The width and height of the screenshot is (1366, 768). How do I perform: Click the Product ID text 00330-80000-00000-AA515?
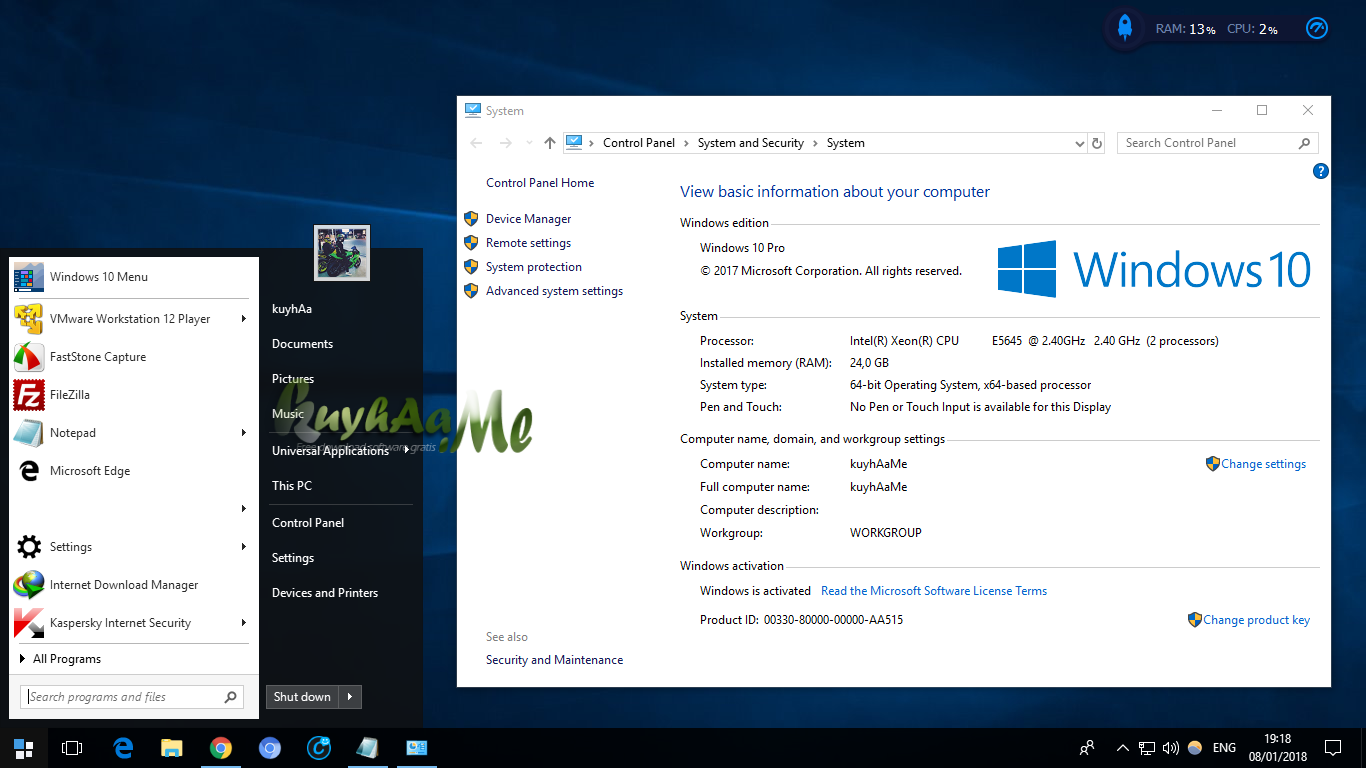pos(833,620)
